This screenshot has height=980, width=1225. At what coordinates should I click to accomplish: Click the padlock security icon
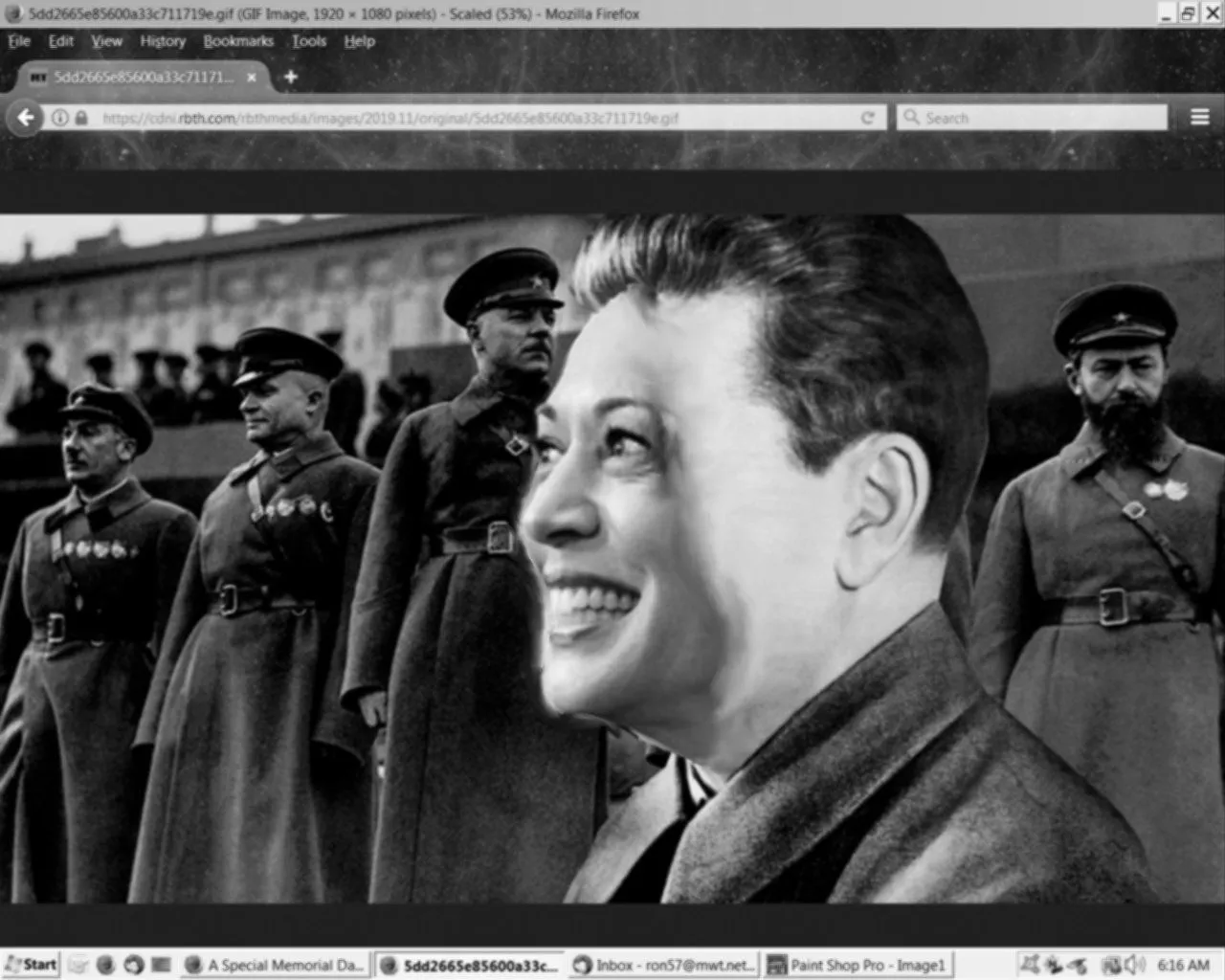[x=81, y=118]
